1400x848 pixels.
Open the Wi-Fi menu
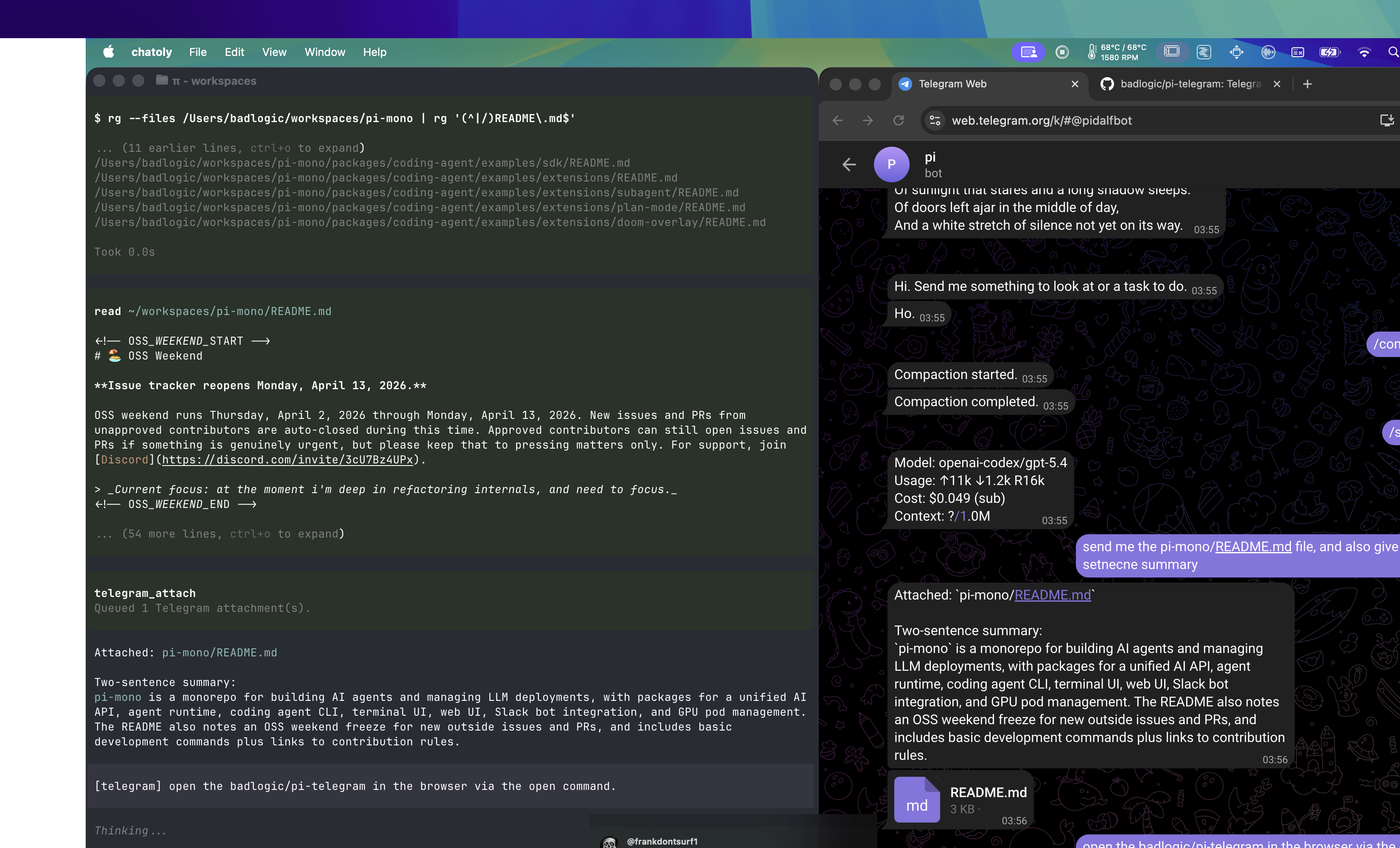[1364, 52]
